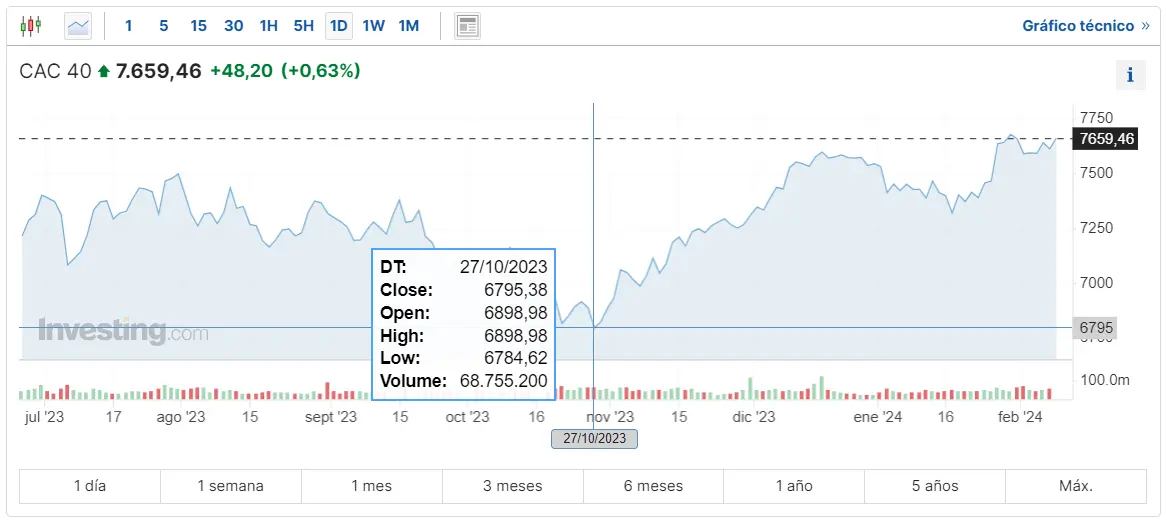Choose the 5H interval
This screenshot has width=1167, height=525.
304,26
